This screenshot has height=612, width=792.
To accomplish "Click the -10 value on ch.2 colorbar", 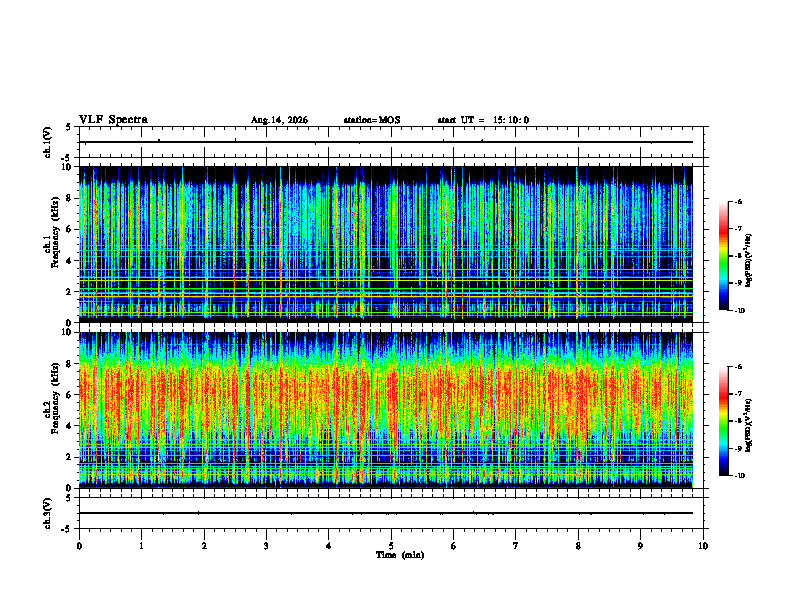I will pos(738,476).
